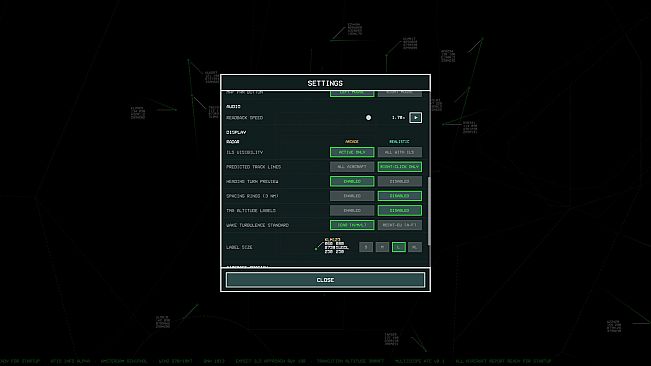Viewport: 651px width, 366px height.
Task: Play the readback speed sample
Action: point(416,118)
